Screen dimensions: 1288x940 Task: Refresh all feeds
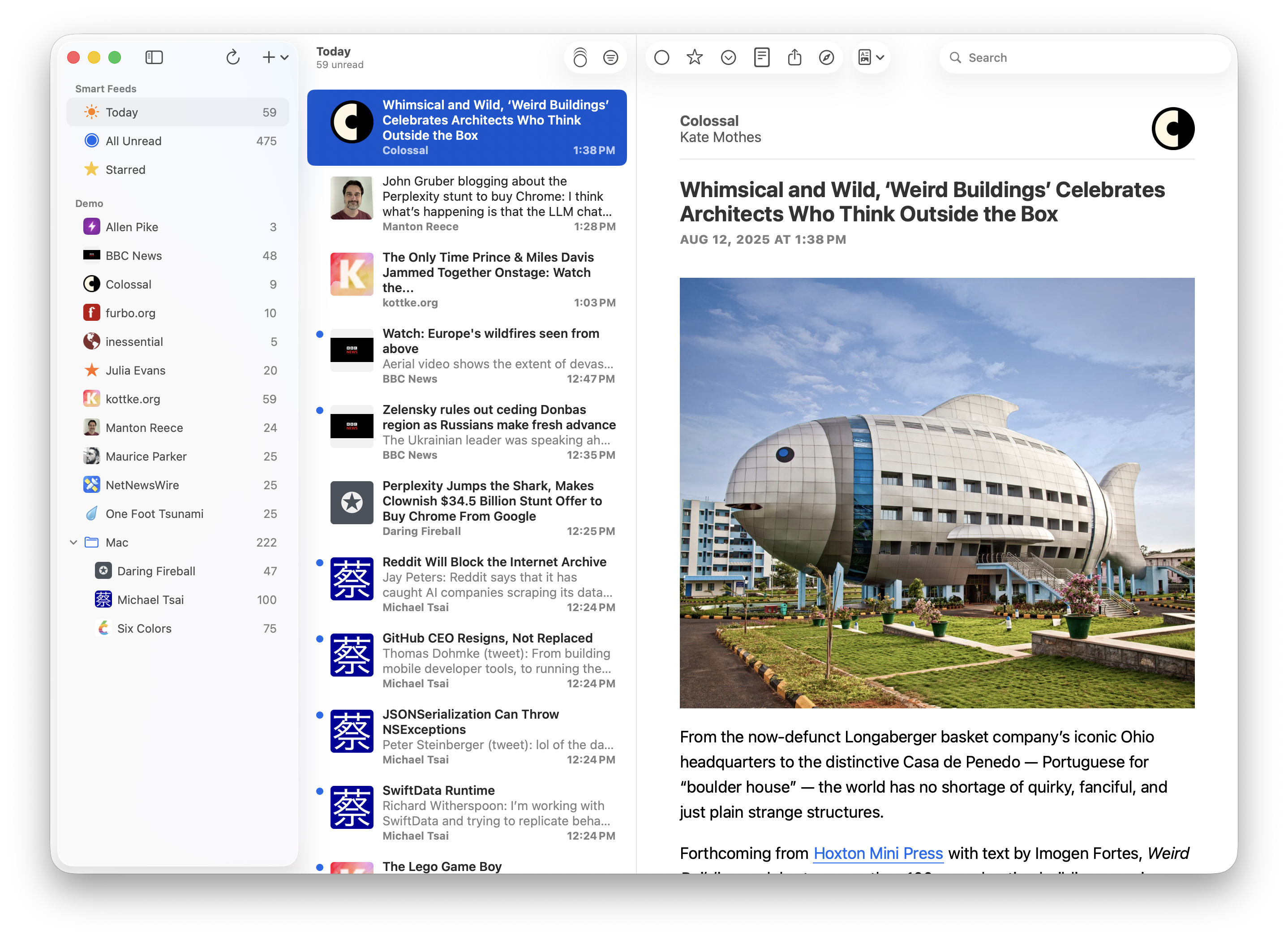tap(232, 57)
